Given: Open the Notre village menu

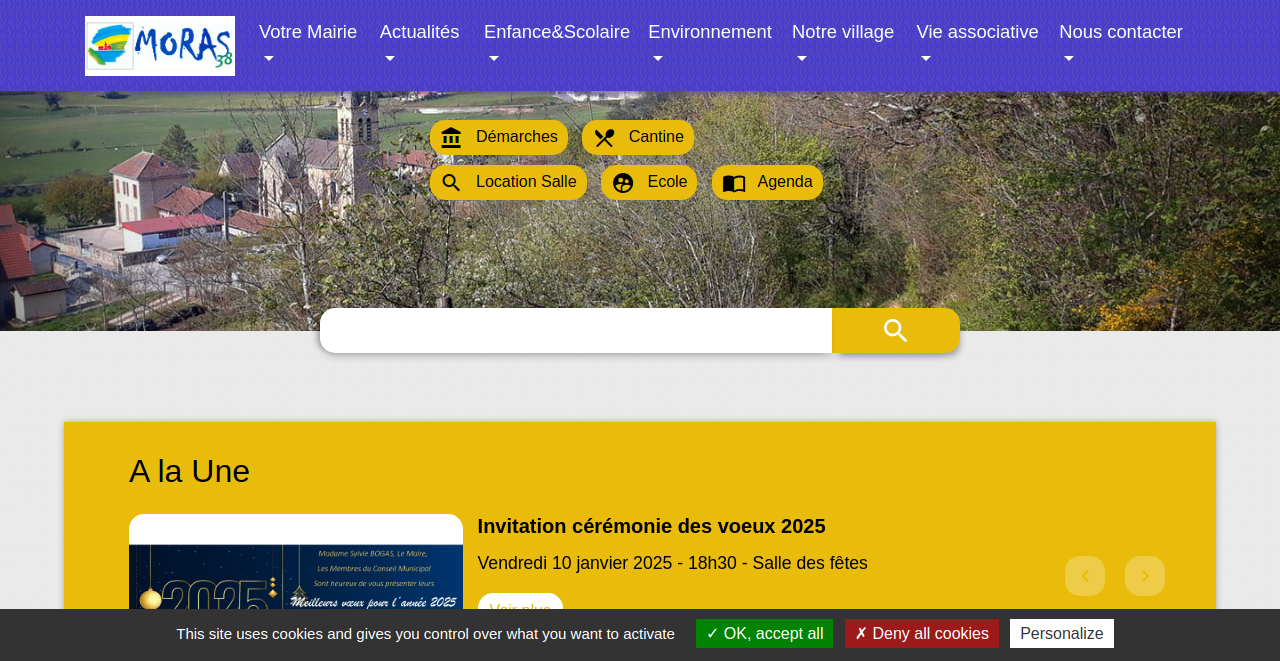Looking at the screenshot, I should 842,32.
